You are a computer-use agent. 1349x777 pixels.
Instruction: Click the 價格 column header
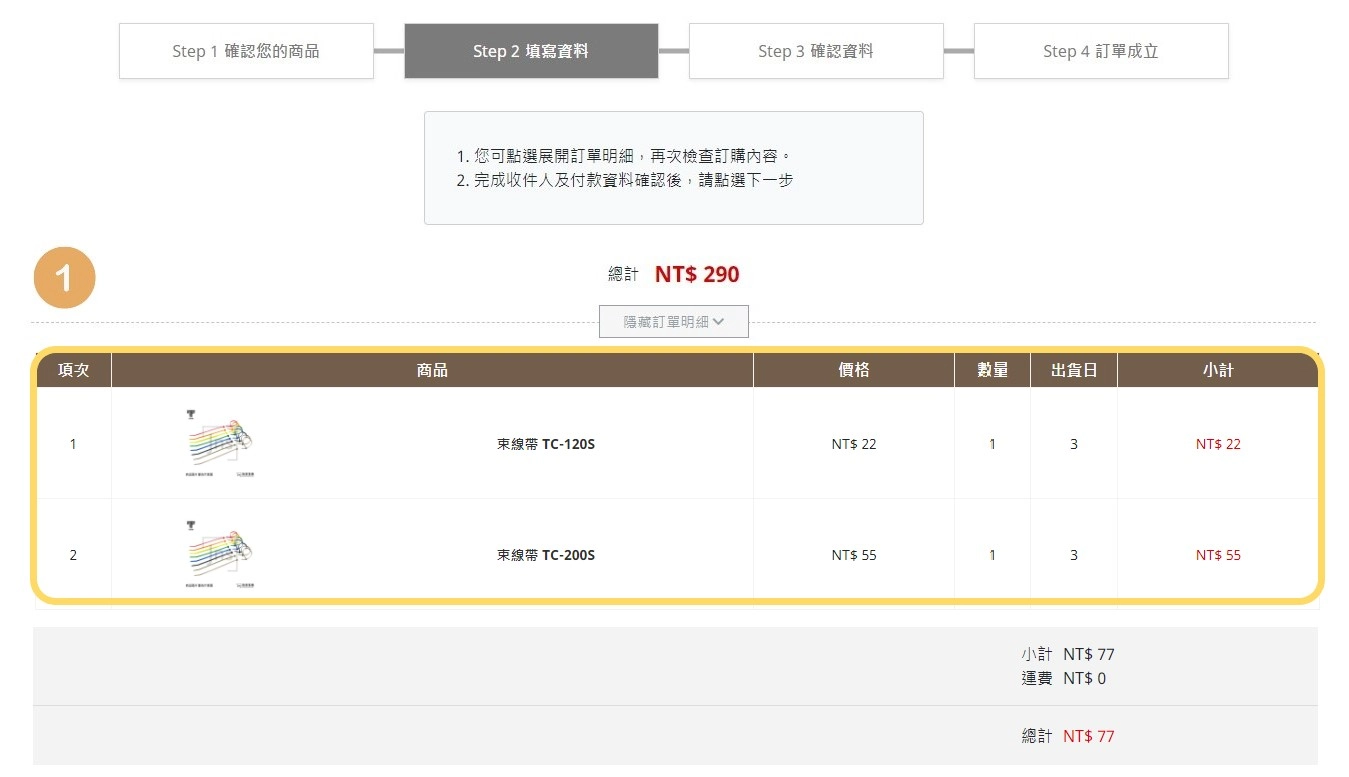tap(853, 370)
